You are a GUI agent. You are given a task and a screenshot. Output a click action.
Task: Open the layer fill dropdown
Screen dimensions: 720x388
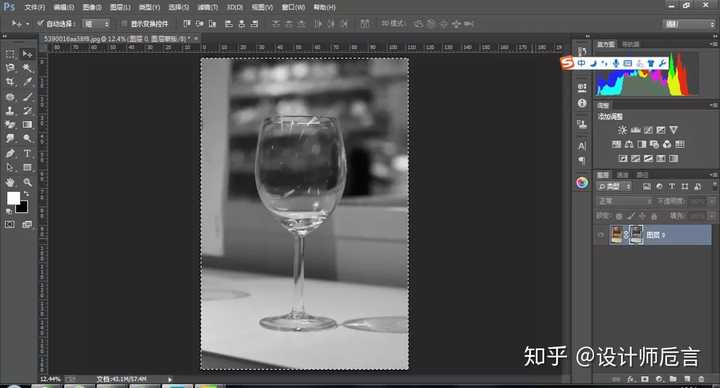click(711, 216)
